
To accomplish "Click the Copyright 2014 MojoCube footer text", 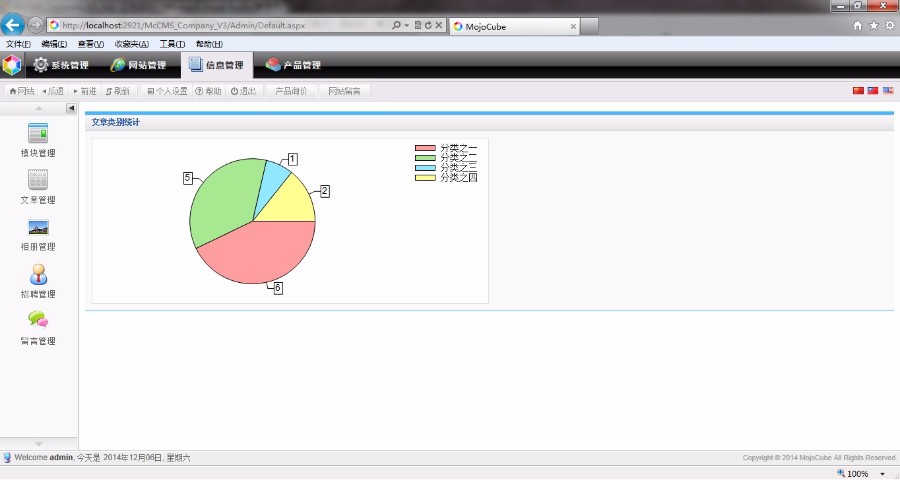I will (x=819, y=458).
